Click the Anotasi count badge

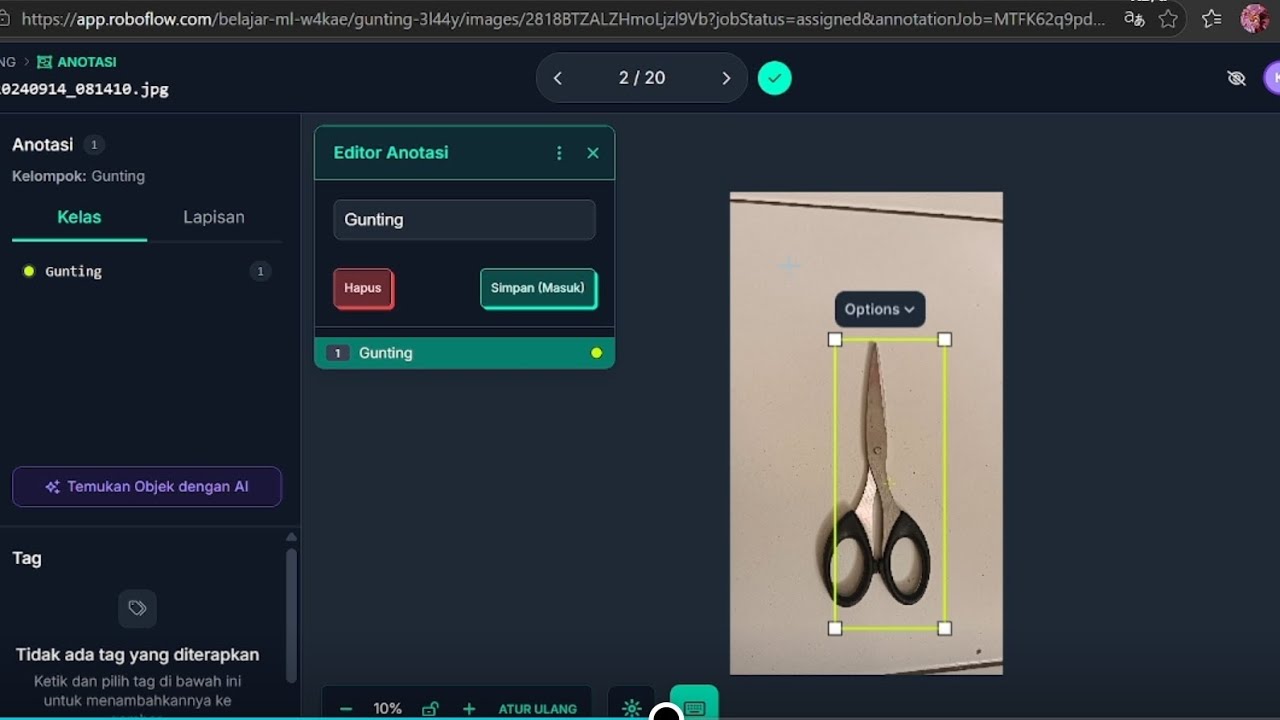94,145
